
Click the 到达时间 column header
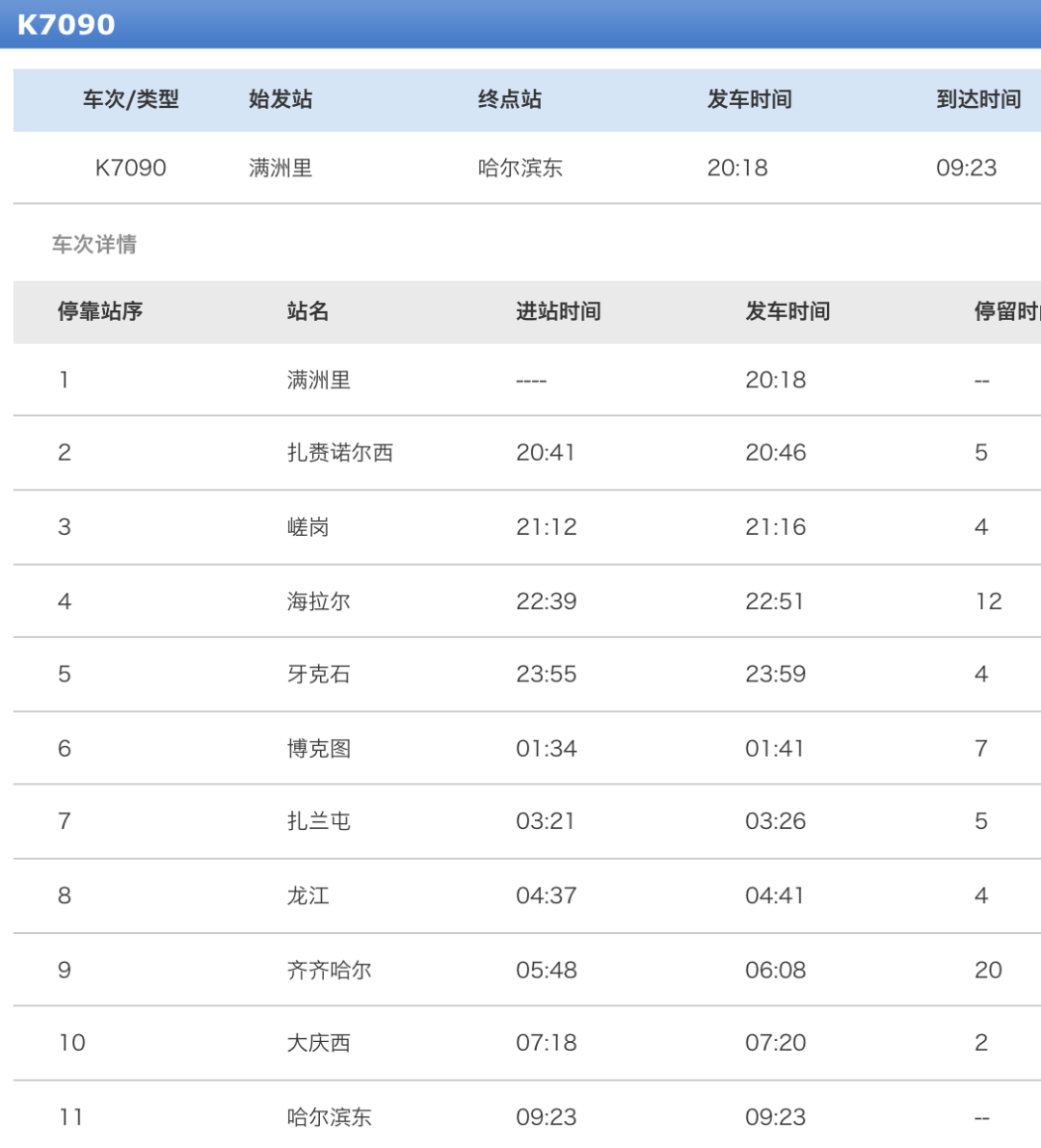point(977,99)
